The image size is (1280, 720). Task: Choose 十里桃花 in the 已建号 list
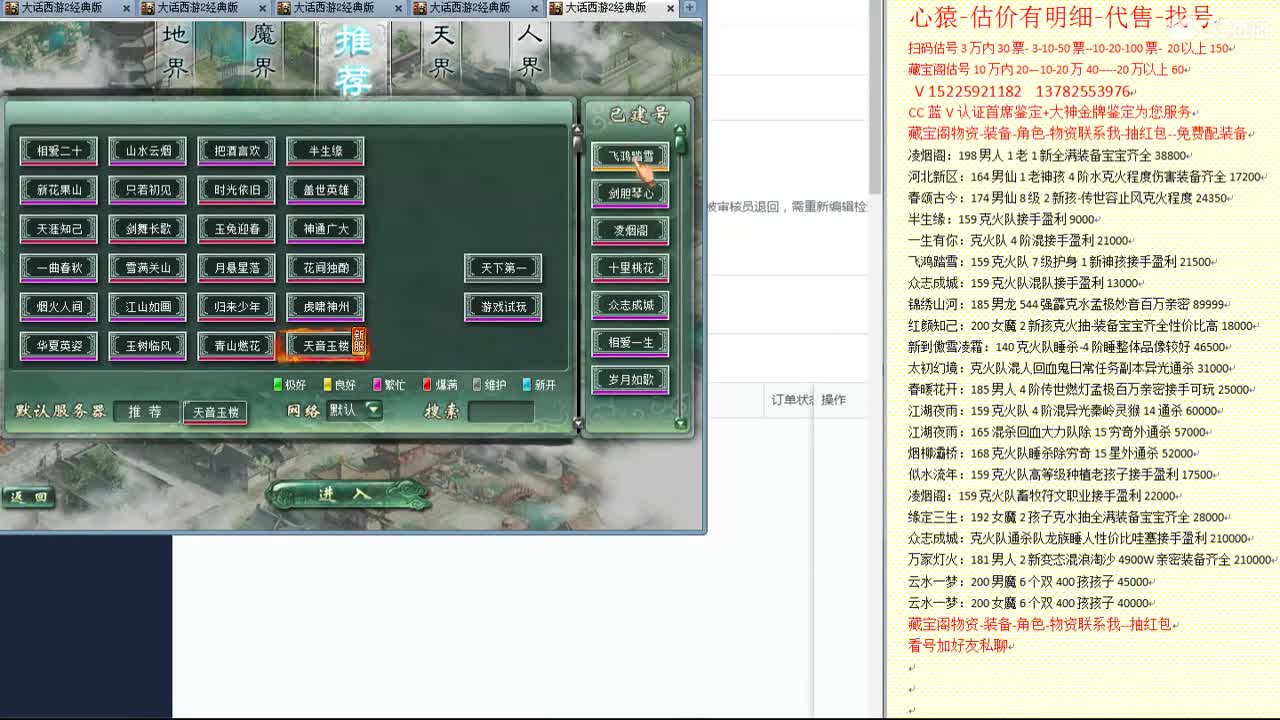pyautogui.click(x=630, y=268)
